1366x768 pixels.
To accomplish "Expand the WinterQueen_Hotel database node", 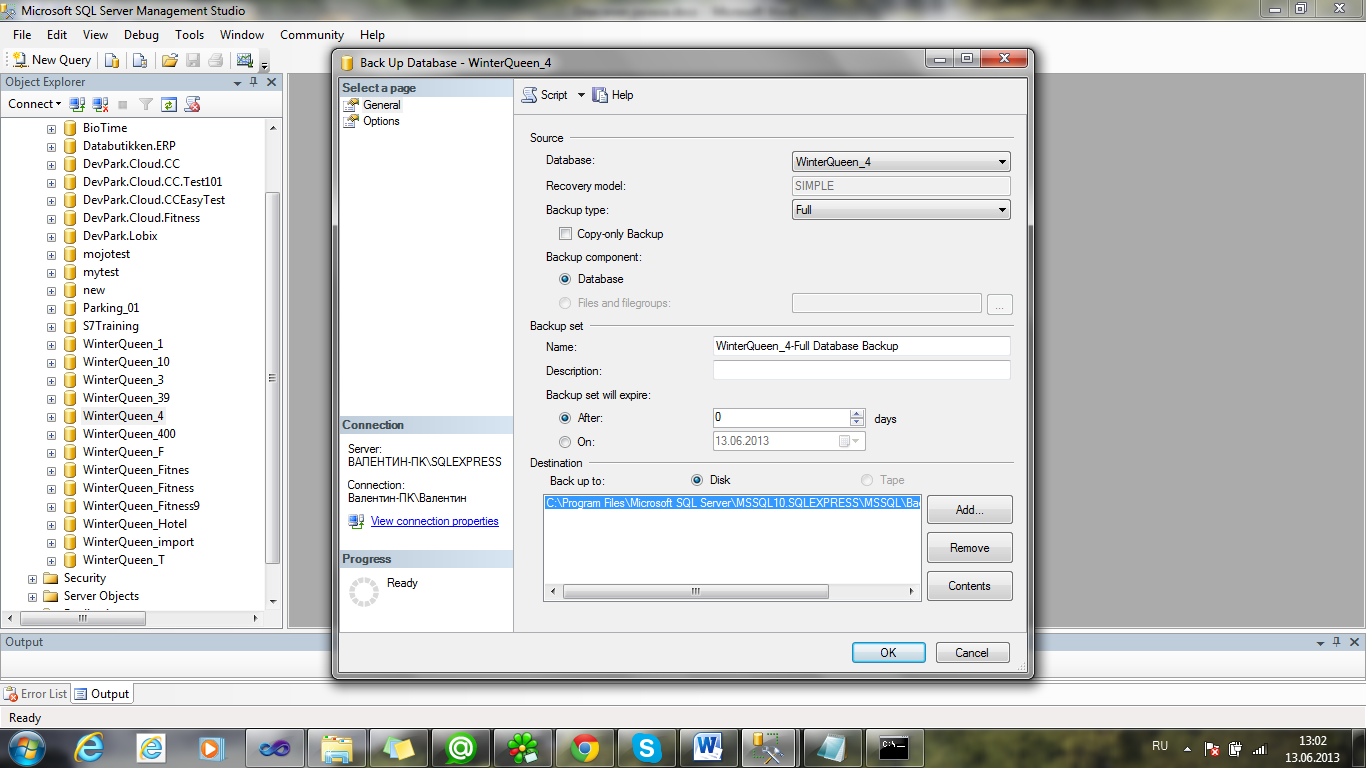I will [x=51, y=524].
